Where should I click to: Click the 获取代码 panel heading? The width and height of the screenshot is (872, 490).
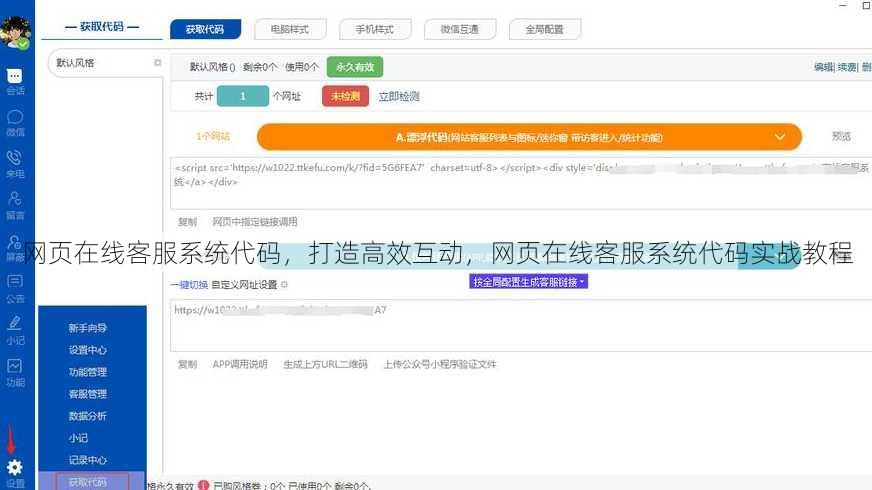102,27
